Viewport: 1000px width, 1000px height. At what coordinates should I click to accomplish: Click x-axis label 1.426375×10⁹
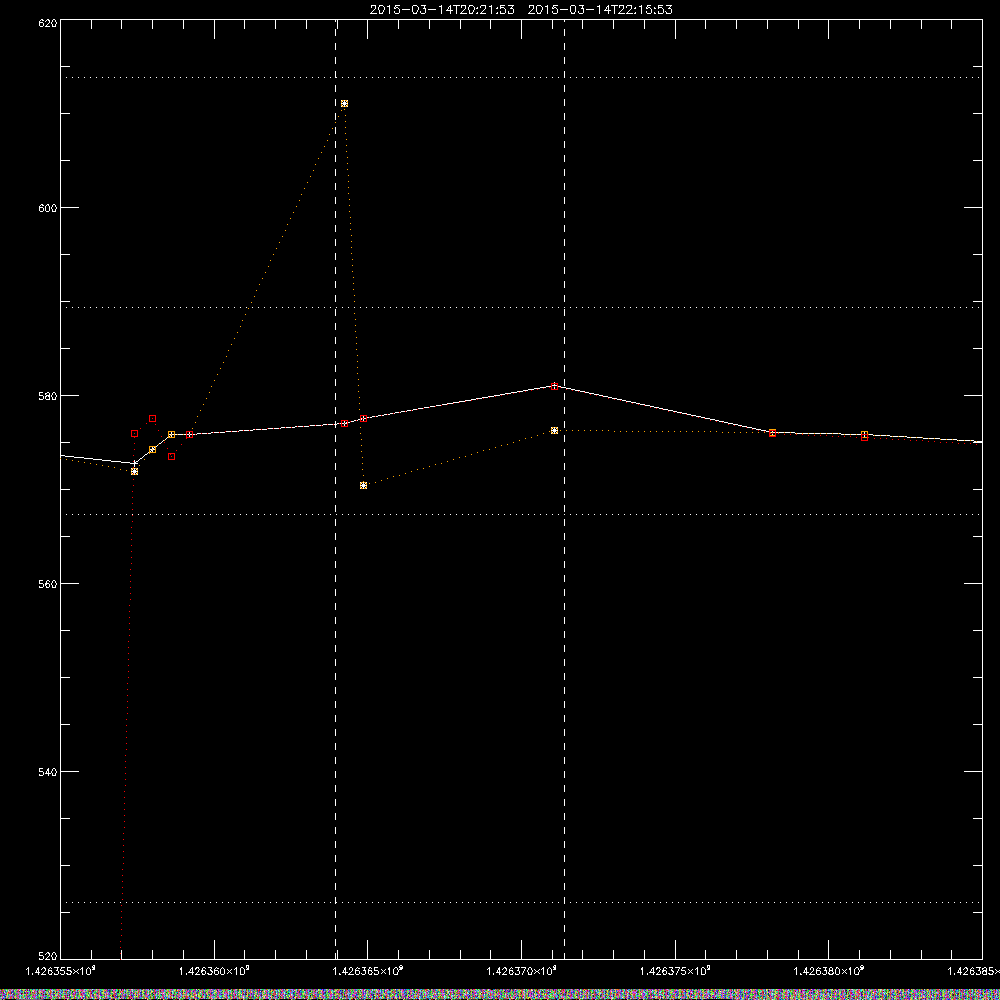(675, 971)
